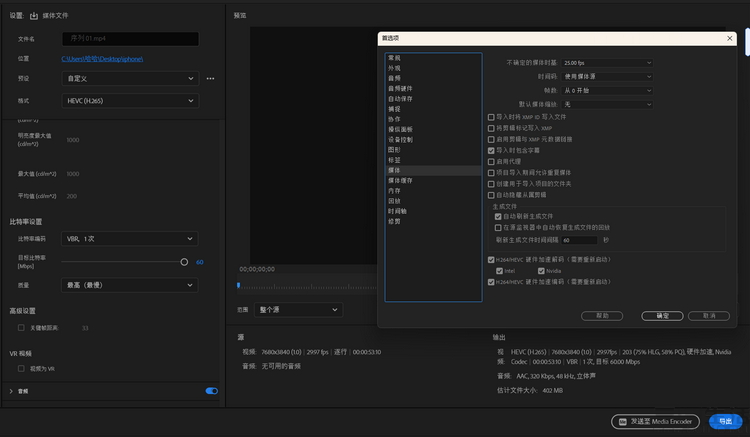750x437 pixels.
Task: Click 取消 to cancel the preferences
Action: [709, 315]
